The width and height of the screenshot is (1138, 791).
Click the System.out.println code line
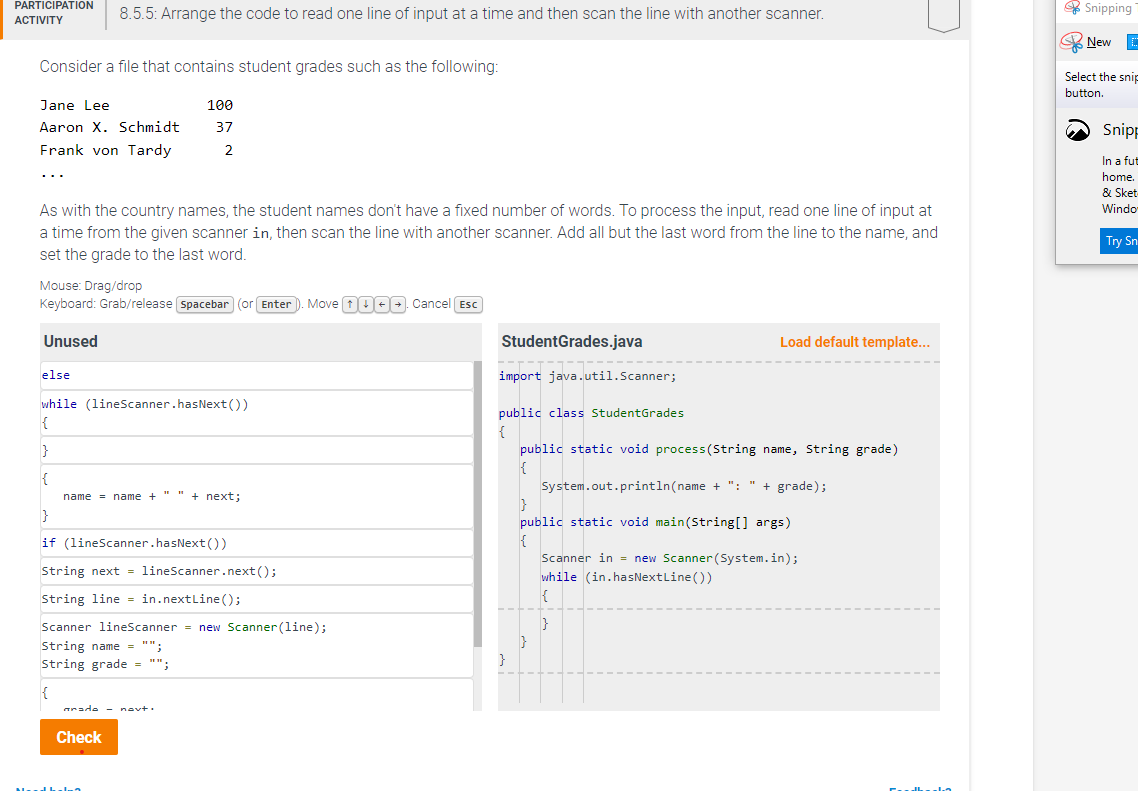[684, 486]
